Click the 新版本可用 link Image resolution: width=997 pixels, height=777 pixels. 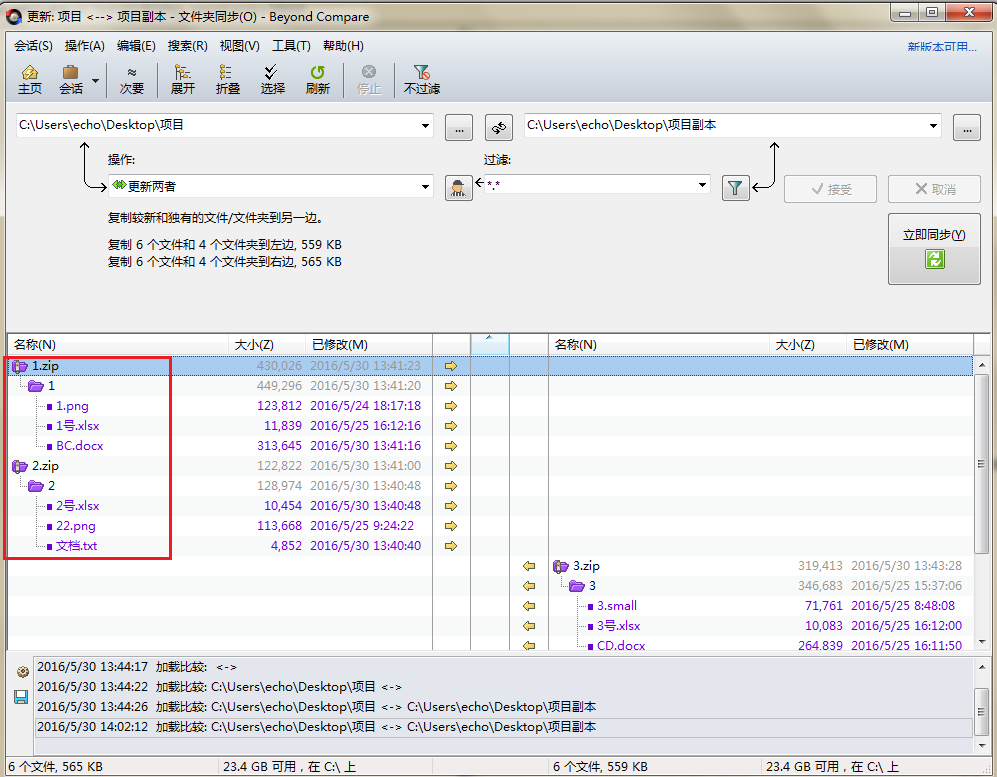point(941,47)
